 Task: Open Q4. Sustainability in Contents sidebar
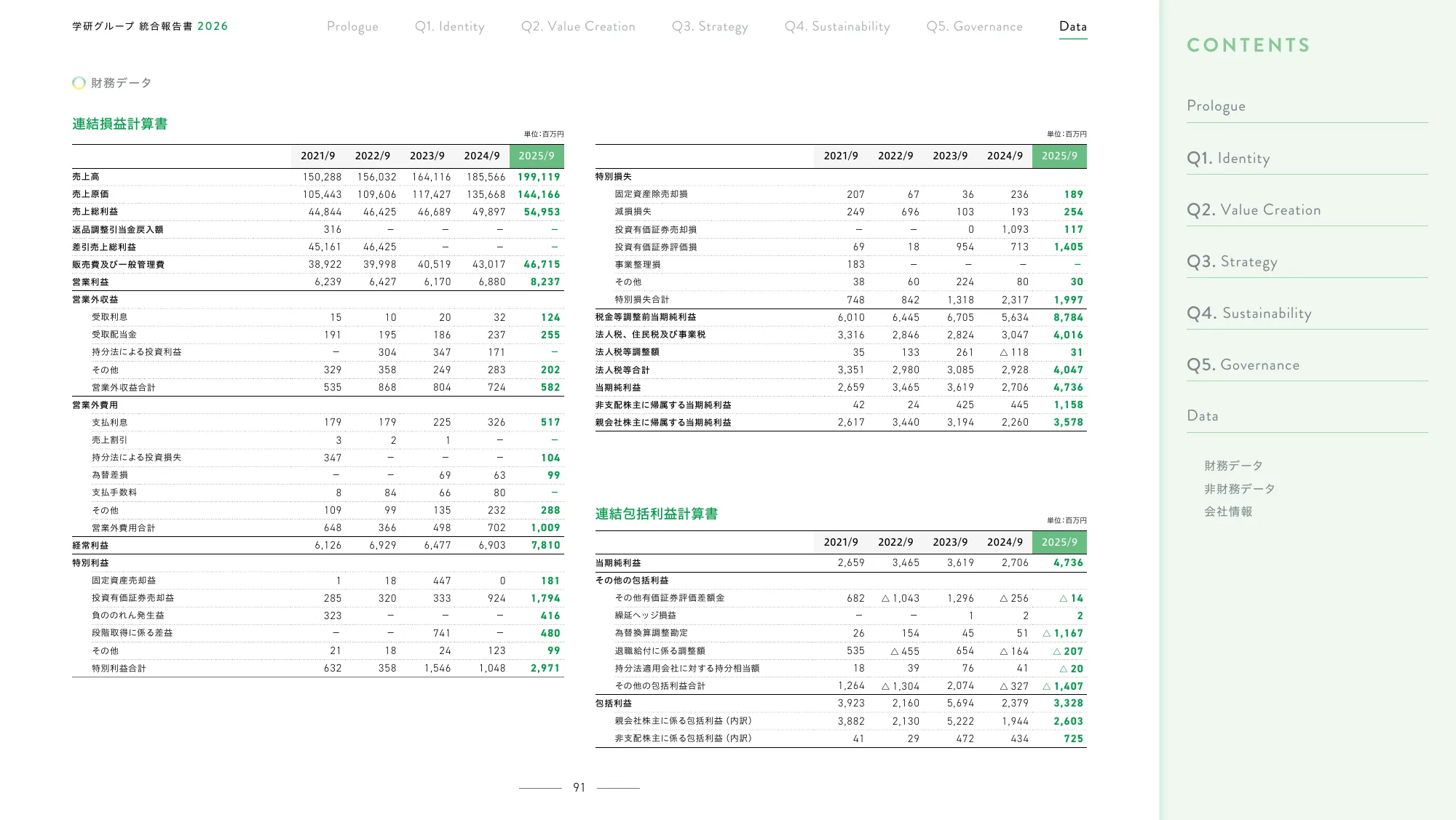[x=1249, y=313]
